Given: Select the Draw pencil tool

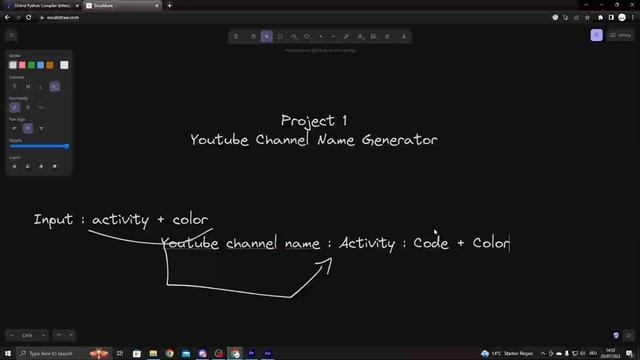Looking at the screenshot, I should point(346,37).
